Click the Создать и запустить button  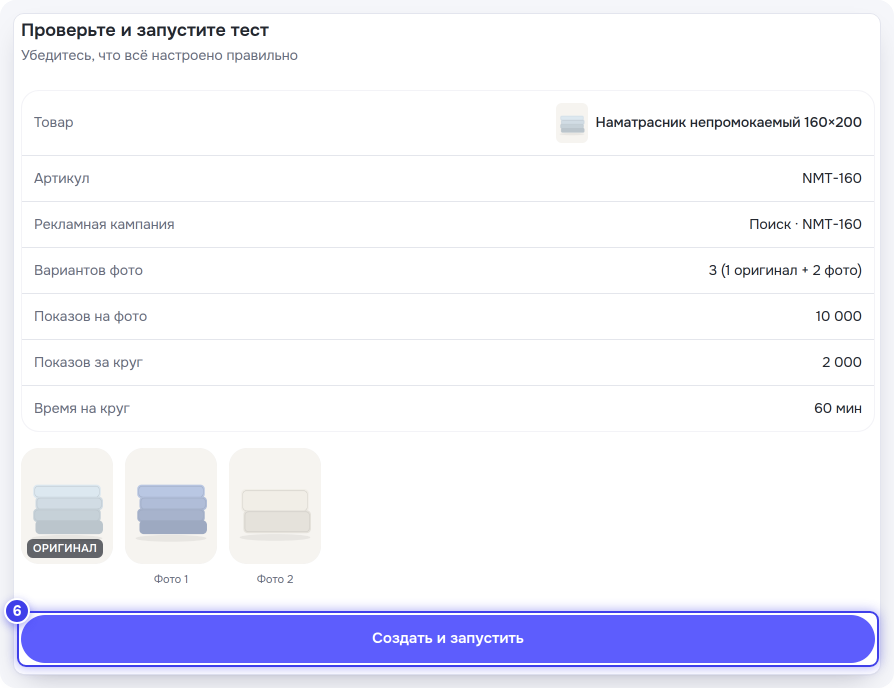click(448, 638)
